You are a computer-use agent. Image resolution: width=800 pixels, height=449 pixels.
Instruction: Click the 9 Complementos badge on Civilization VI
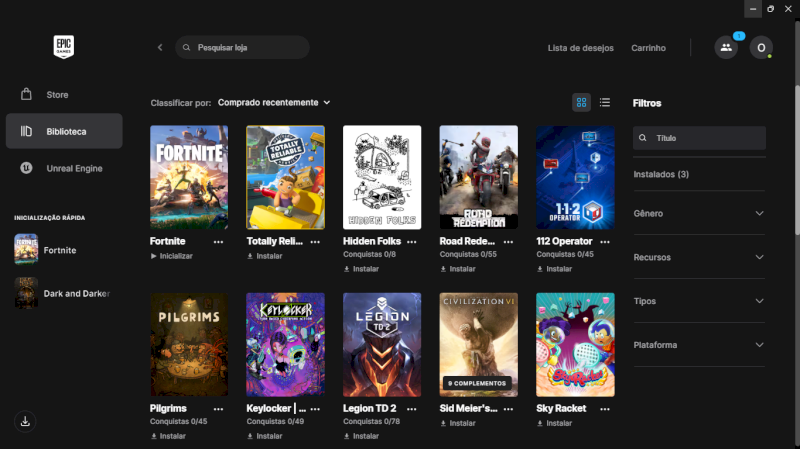coord(477,383)
